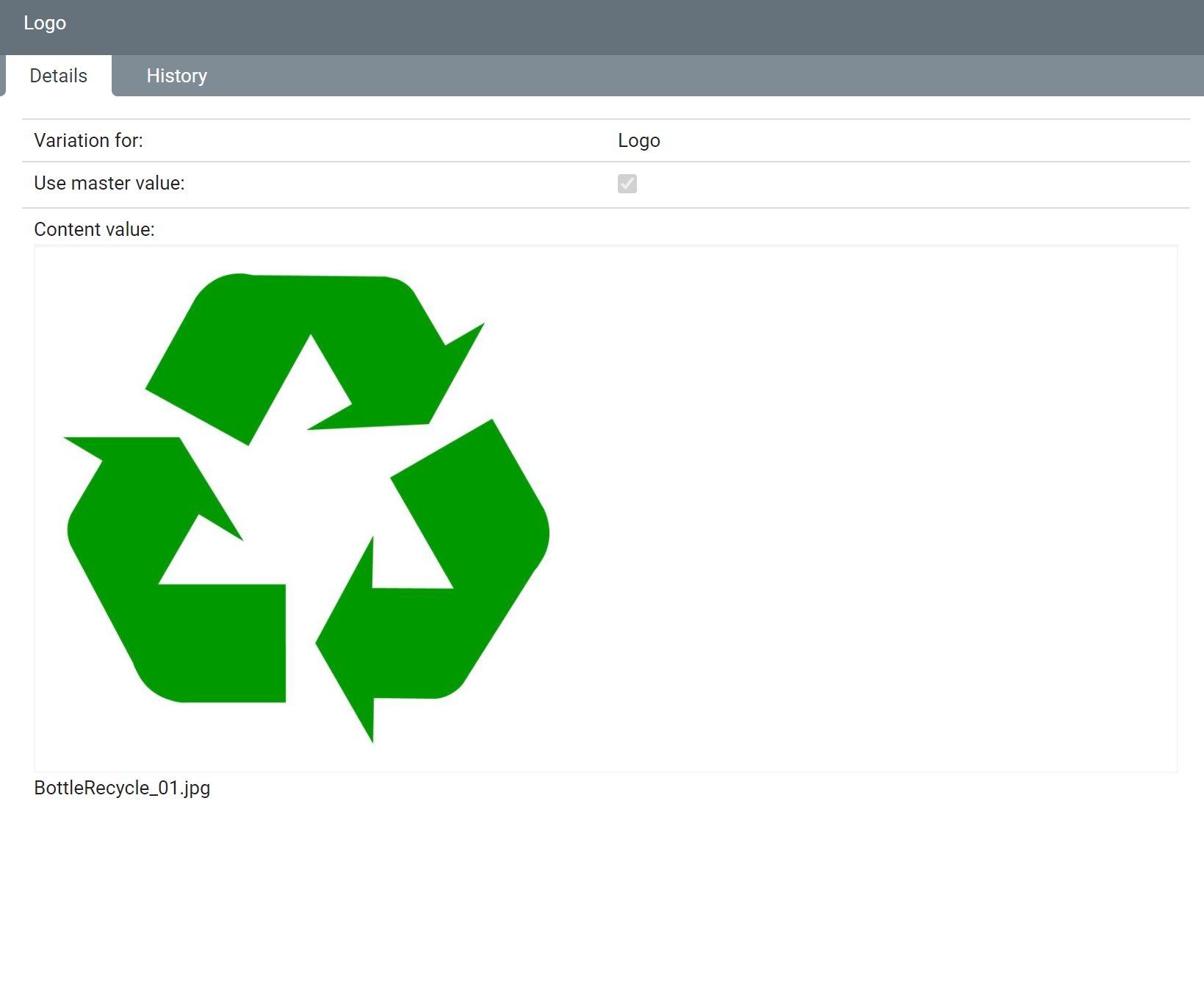This screenshot has width=1204, height=1006.
Task: Click the Logo value next to Variation for
Action: pyautogui.click(x=639, y=140)
